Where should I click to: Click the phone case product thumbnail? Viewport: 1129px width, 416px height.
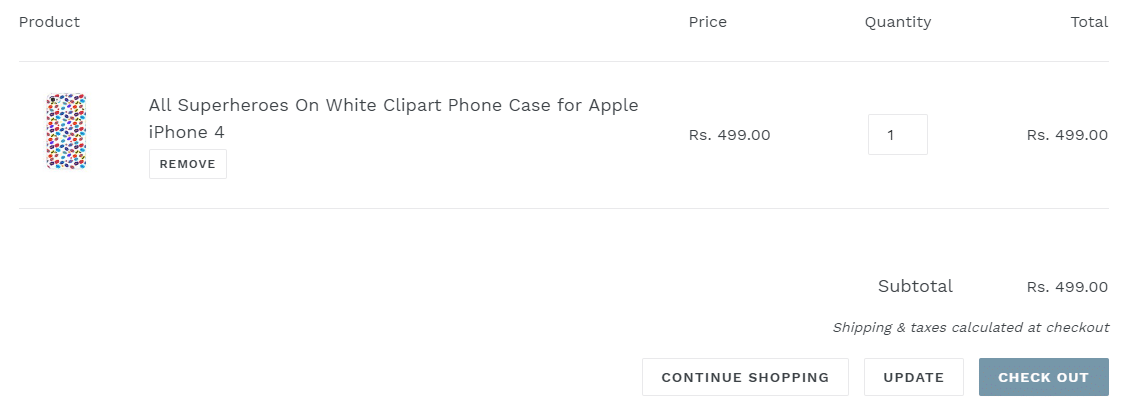(x=66, y=132)
